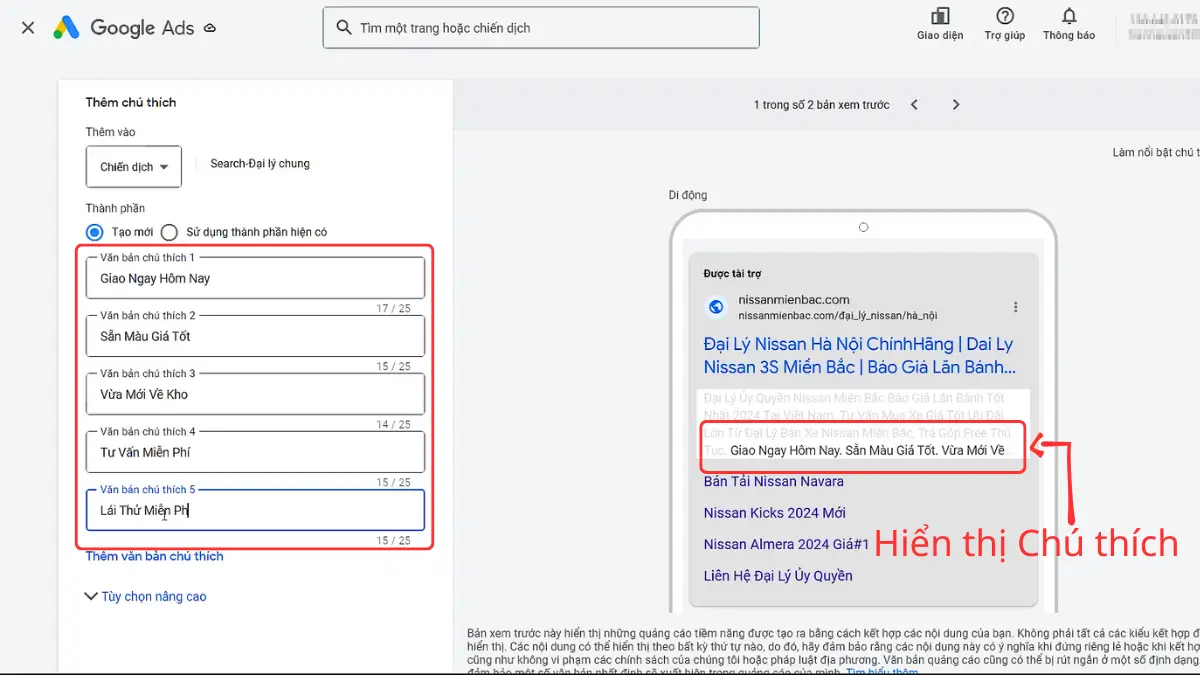Select the Tạo mới radio button
The height and width of the screenshot is (675, 1200).
(94, 231)
